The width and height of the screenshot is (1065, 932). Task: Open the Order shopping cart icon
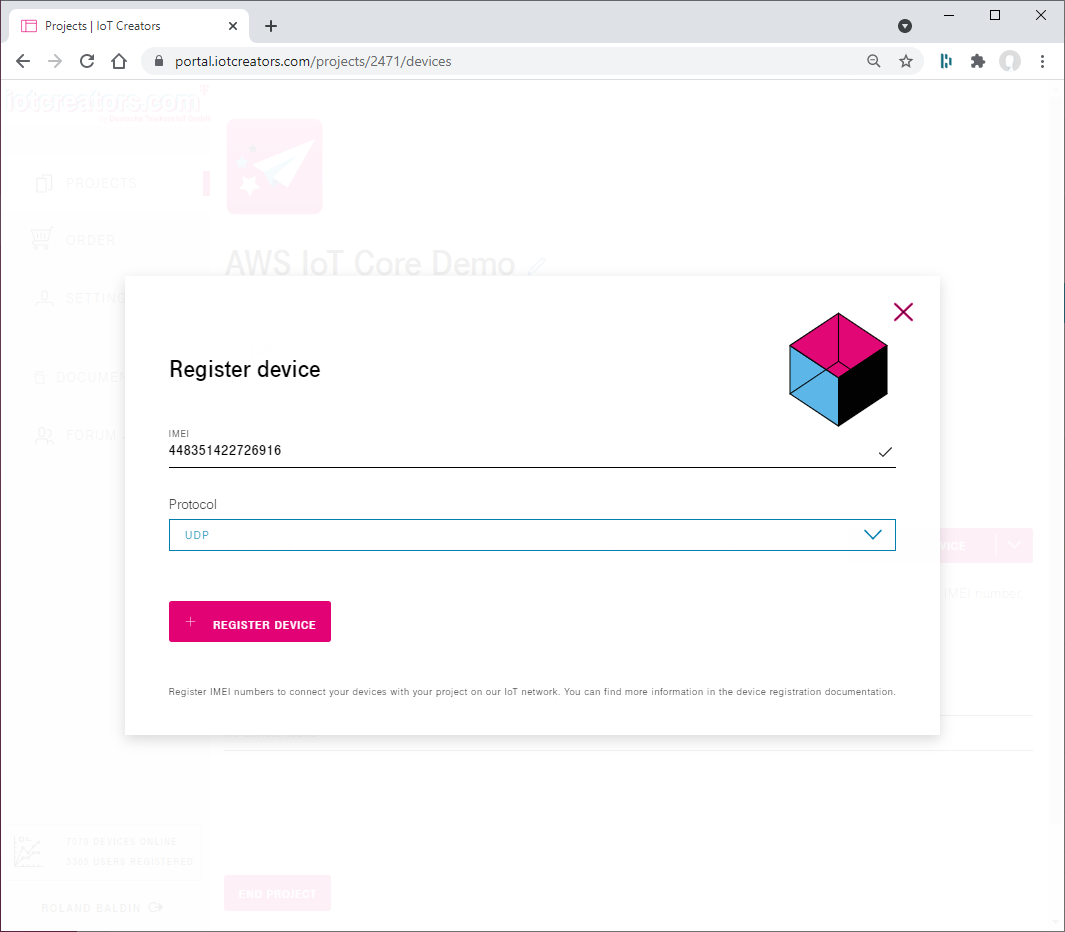[x=41, y=239]
